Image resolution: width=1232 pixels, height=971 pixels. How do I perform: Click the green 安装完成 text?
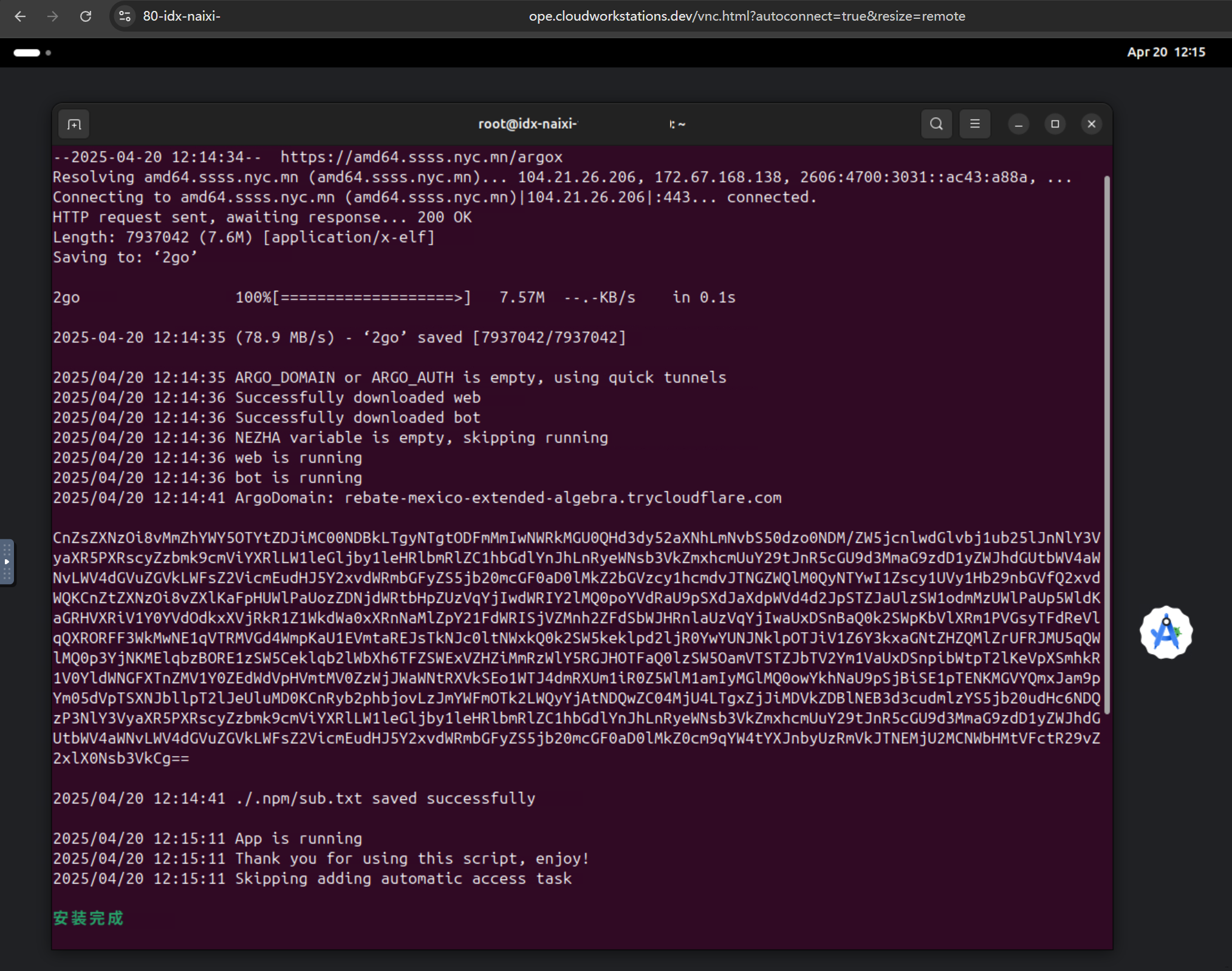(88, 918)
